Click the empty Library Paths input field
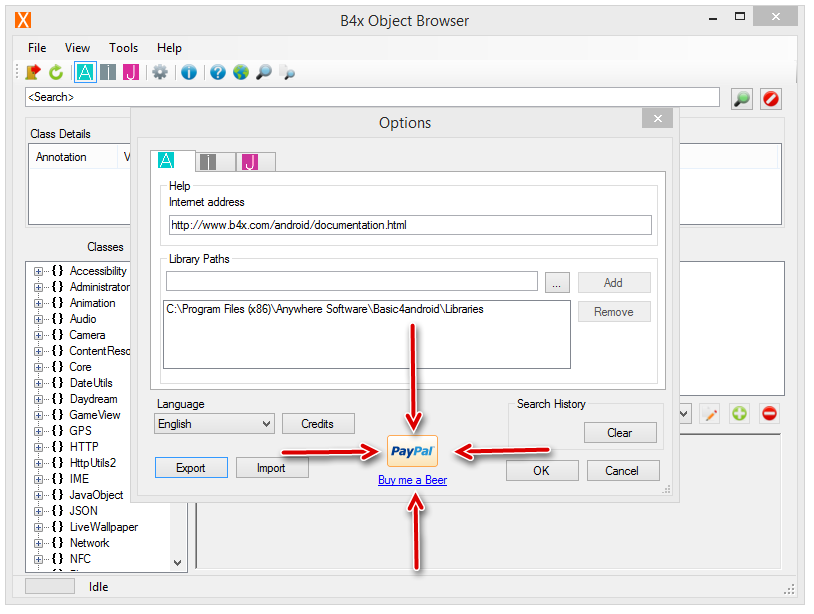 pos(352,281)
